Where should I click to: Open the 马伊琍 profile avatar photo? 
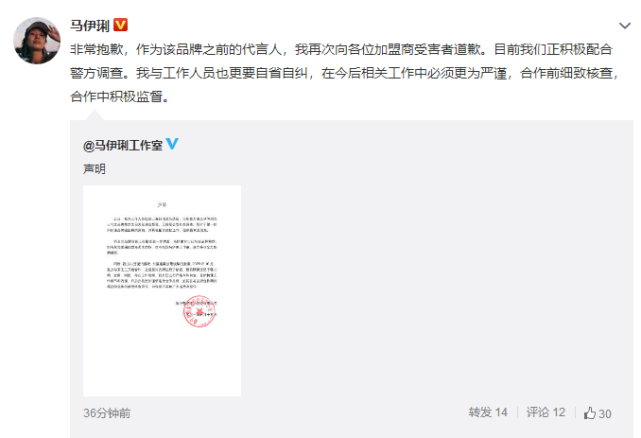pos(37,40)
